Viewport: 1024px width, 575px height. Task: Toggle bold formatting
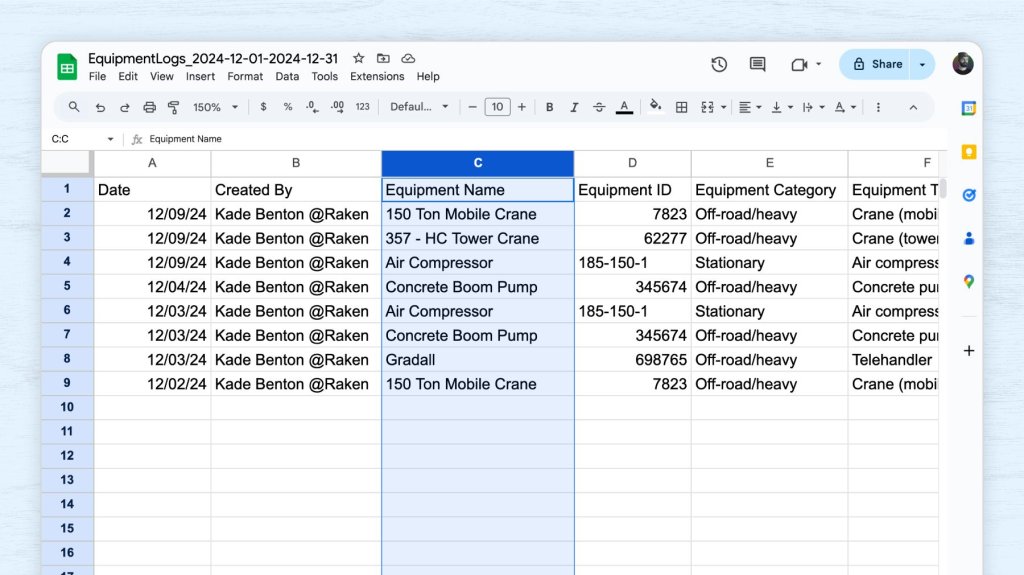pyautogui.click(x=549, y=107)
